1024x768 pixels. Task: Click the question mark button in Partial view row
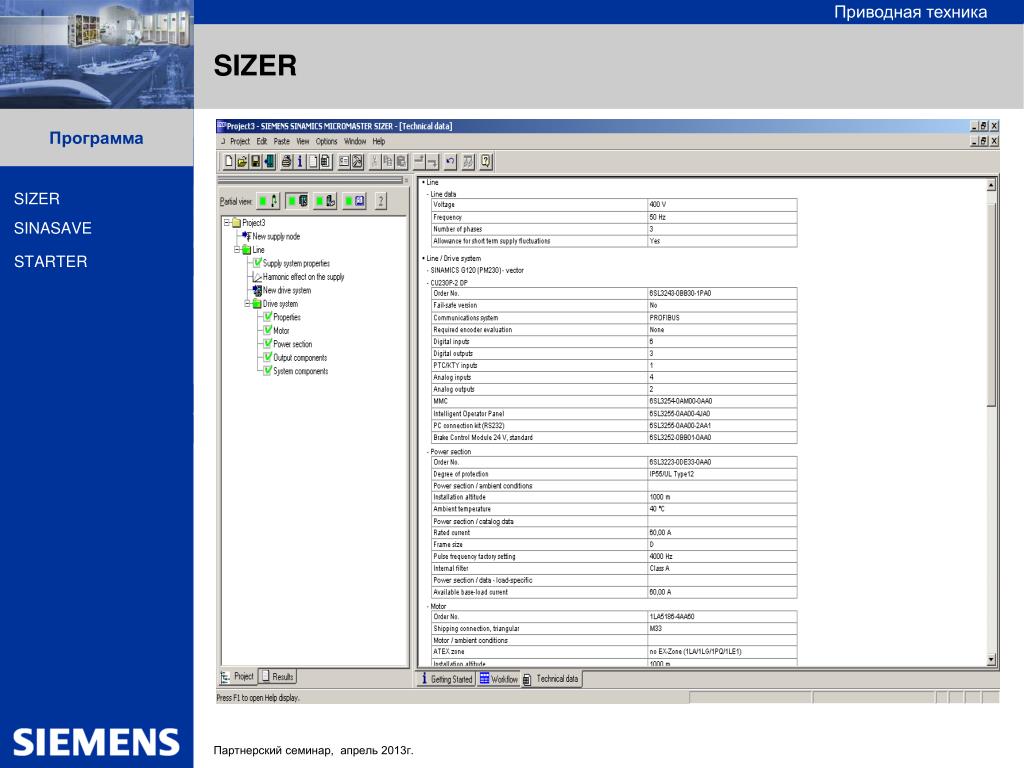pos(381,201)
